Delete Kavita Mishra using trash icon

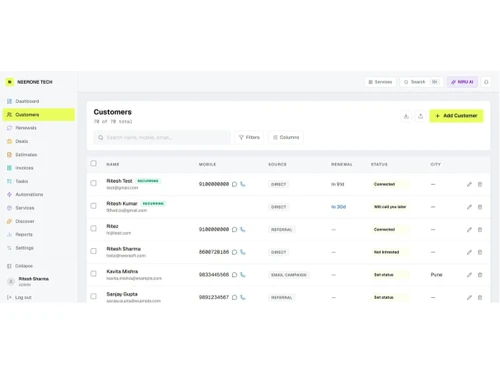pos(480,275)
